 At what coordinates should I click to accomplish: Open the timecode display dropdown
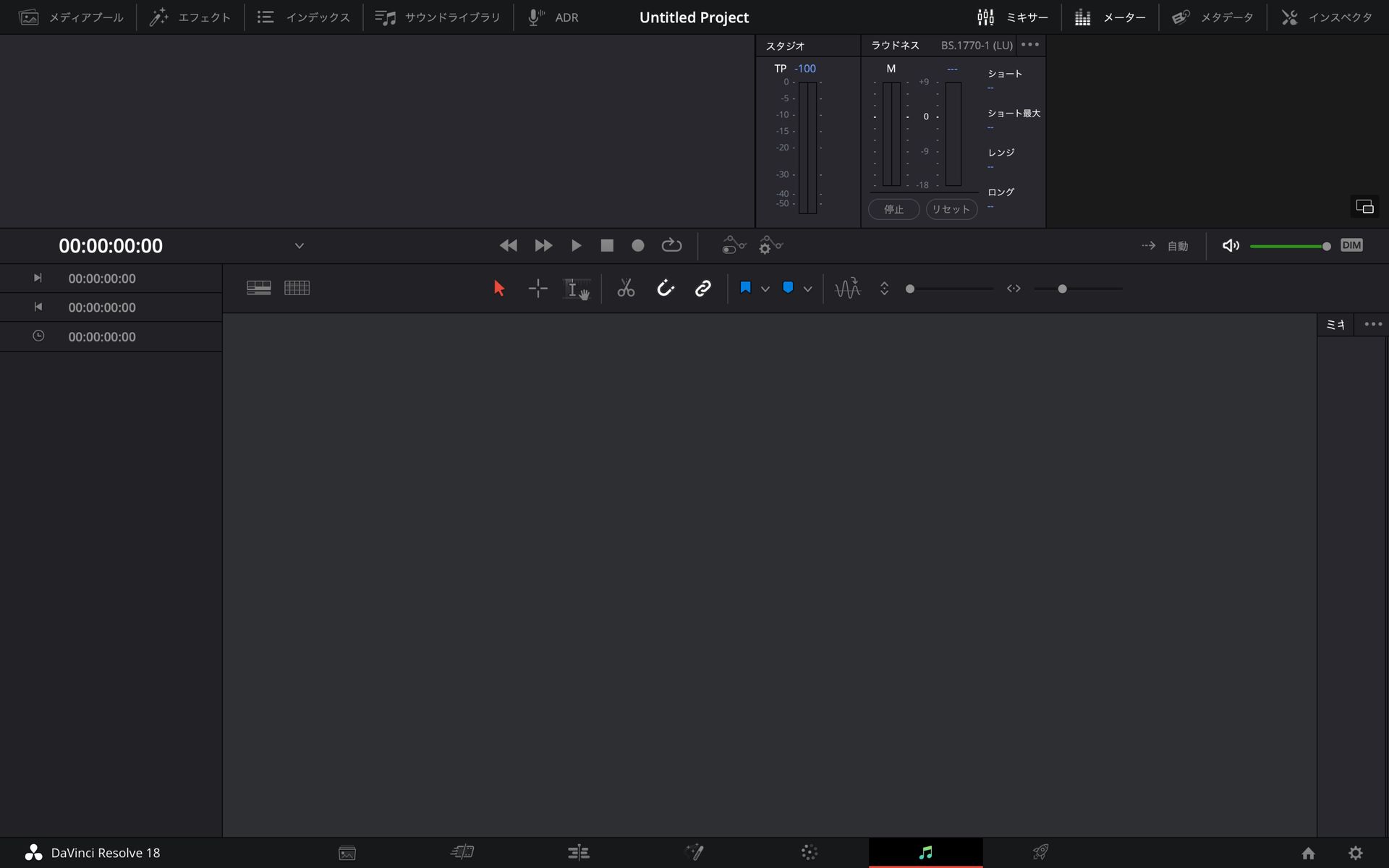point(300,245)
